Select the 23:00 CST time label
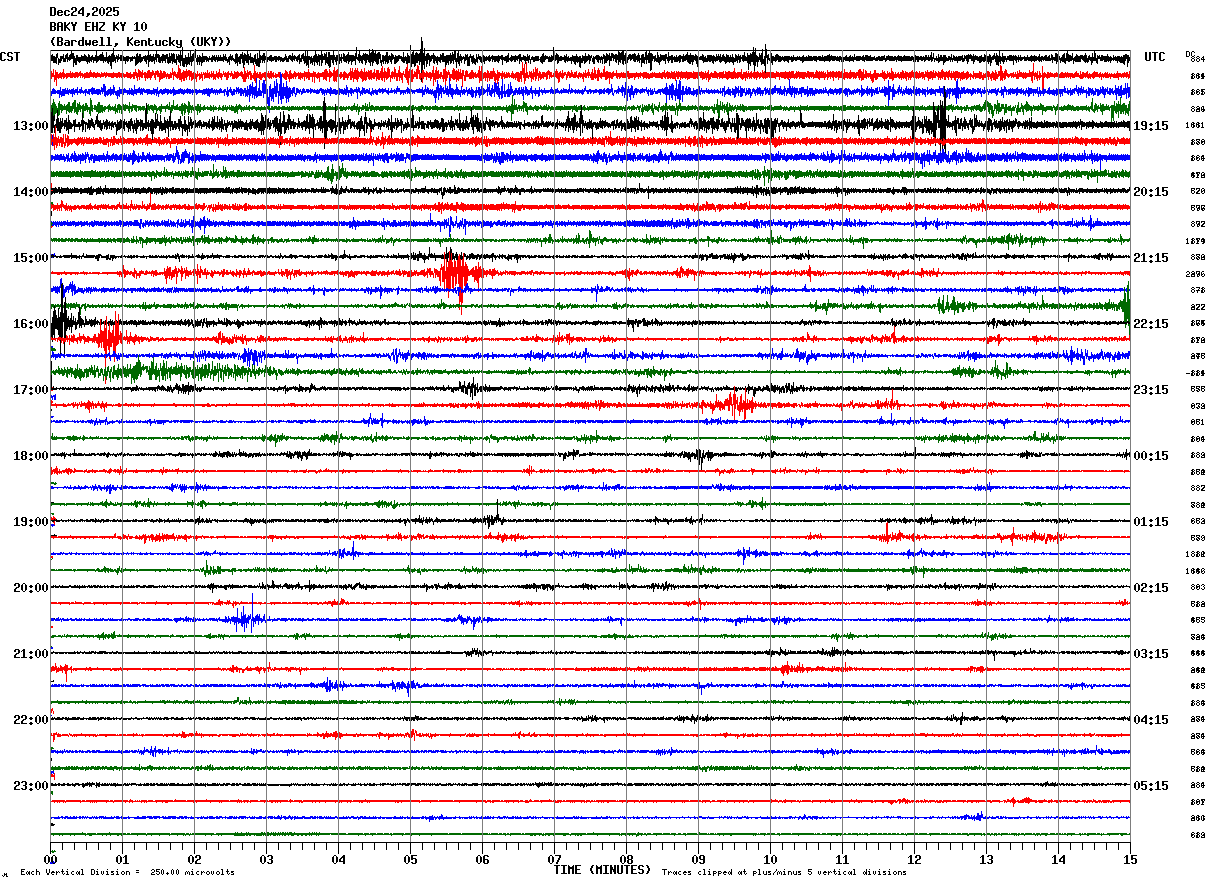Viewport: 1210px width, 886px height. 30,786
